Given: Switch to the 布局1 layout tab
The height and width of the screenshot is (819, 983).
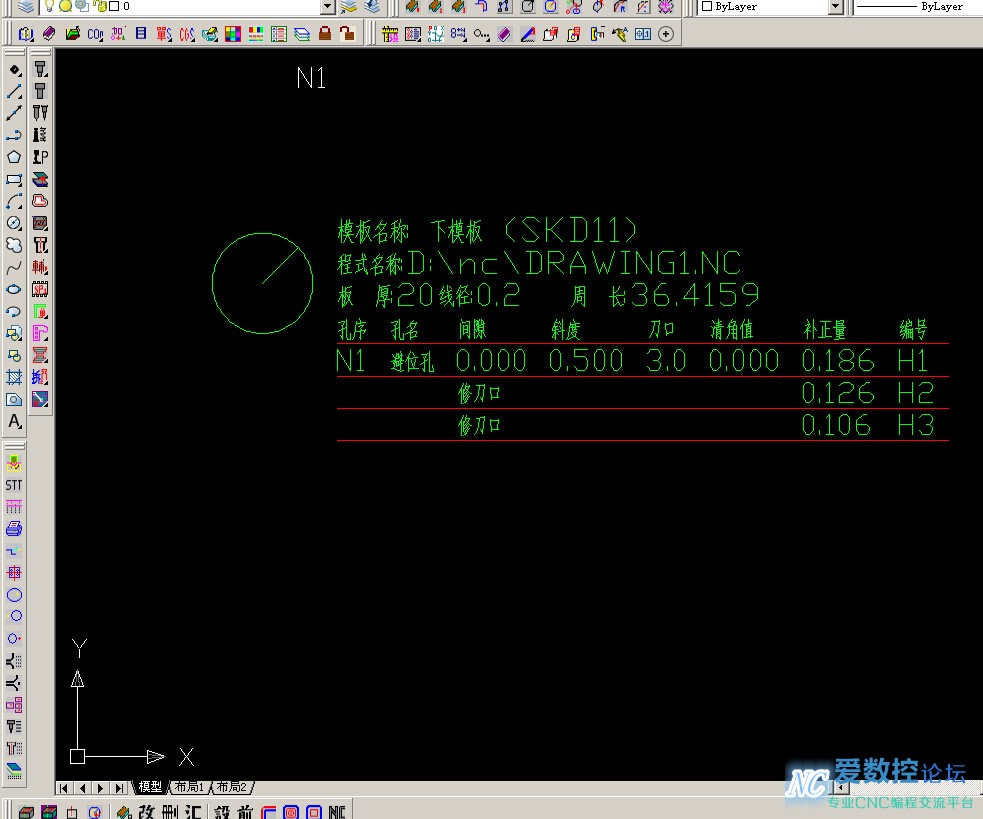Looking at the screenshot, I should pos(189,787).
